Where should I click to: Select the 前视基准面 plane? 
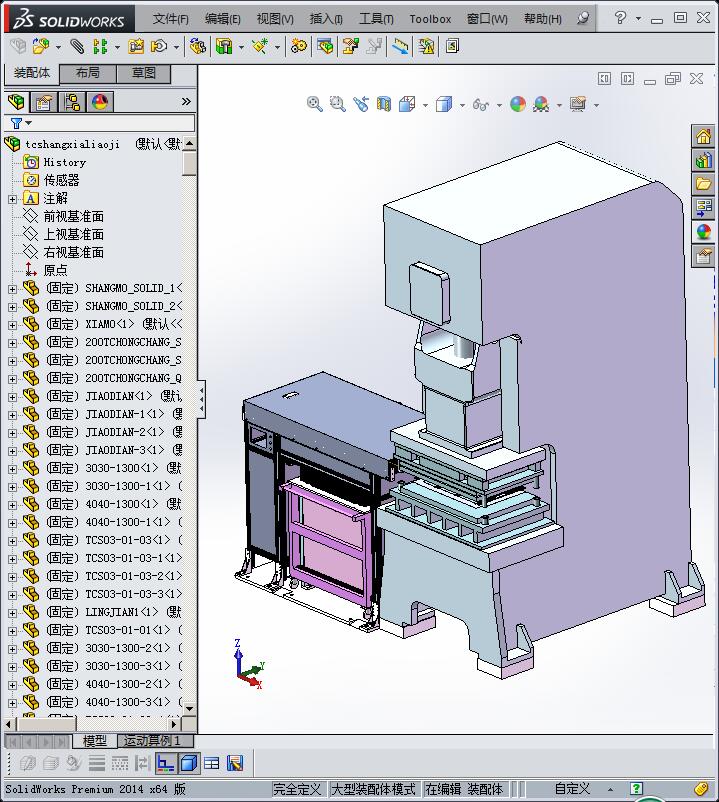click(74, 216)
